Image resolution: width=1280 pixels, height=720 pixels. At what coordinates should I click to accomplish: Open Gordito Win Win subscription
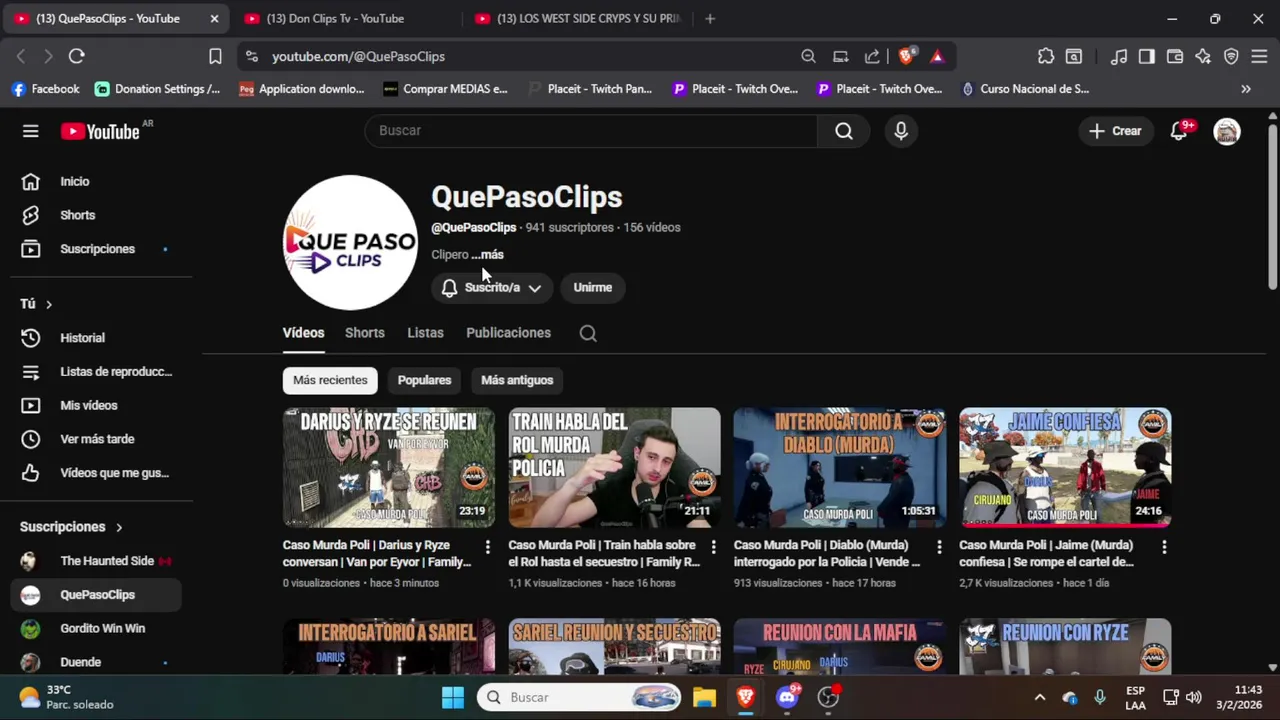96,628
